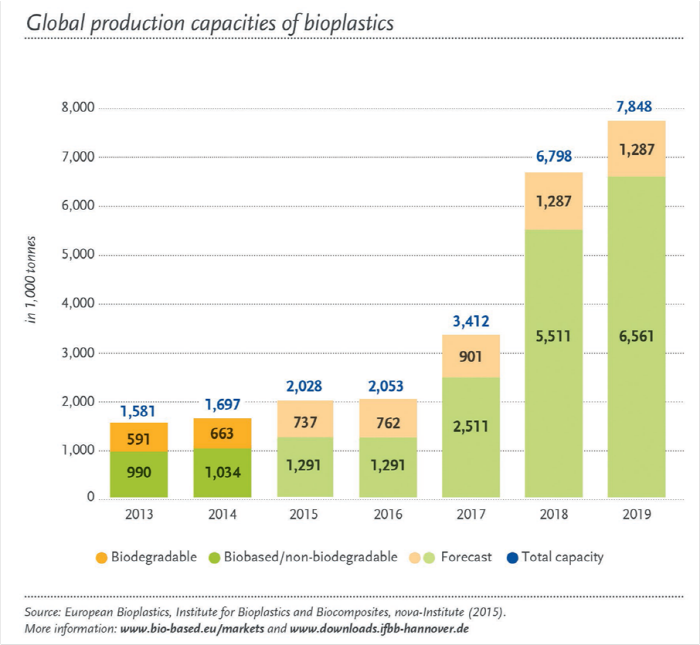Select the 2017 green segment labeled 2,511

coord(471,437)
